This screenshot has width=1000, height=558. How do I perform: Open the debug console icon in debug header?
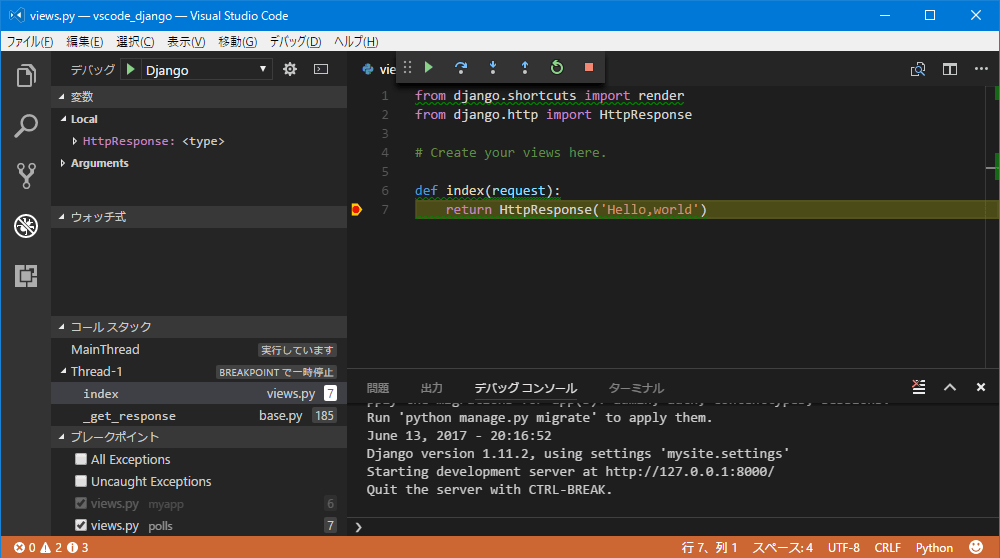pos(321,69)
